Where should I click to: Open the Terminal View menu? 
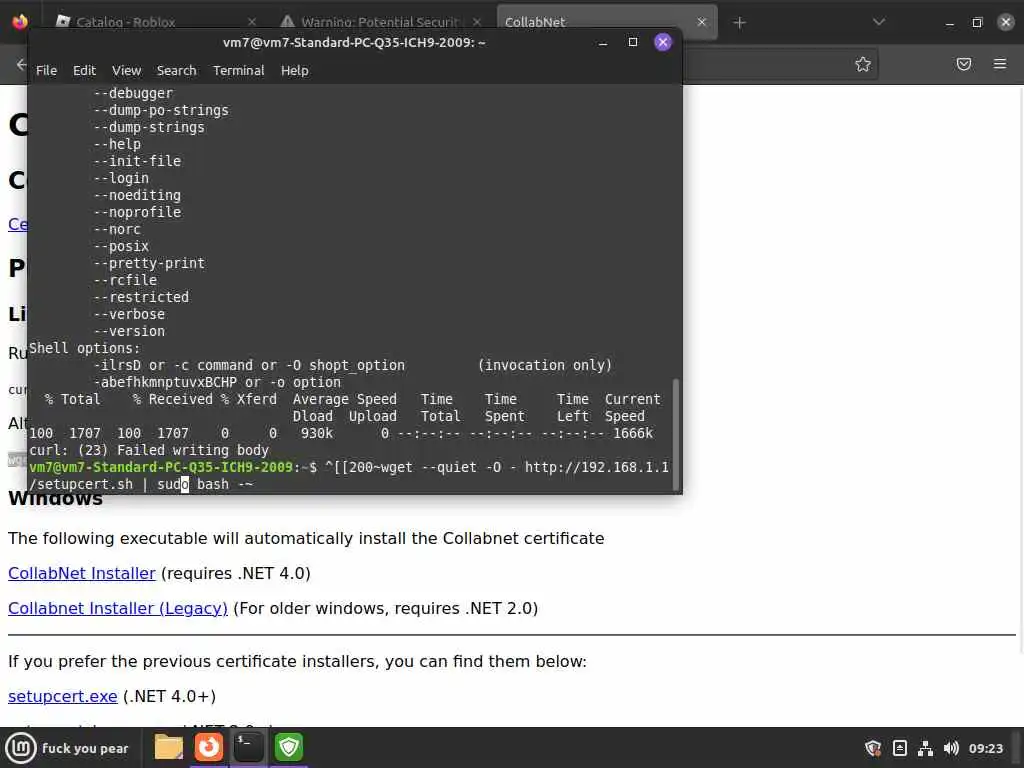[x=126, y=71]
